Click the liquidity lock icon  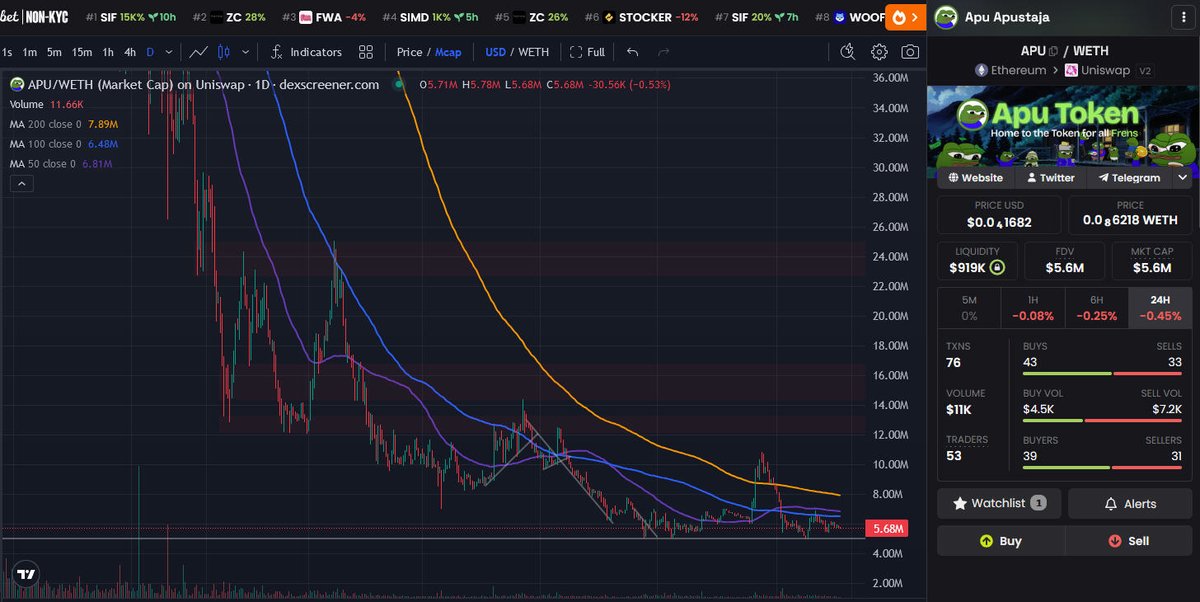click(x=996, y=268)
